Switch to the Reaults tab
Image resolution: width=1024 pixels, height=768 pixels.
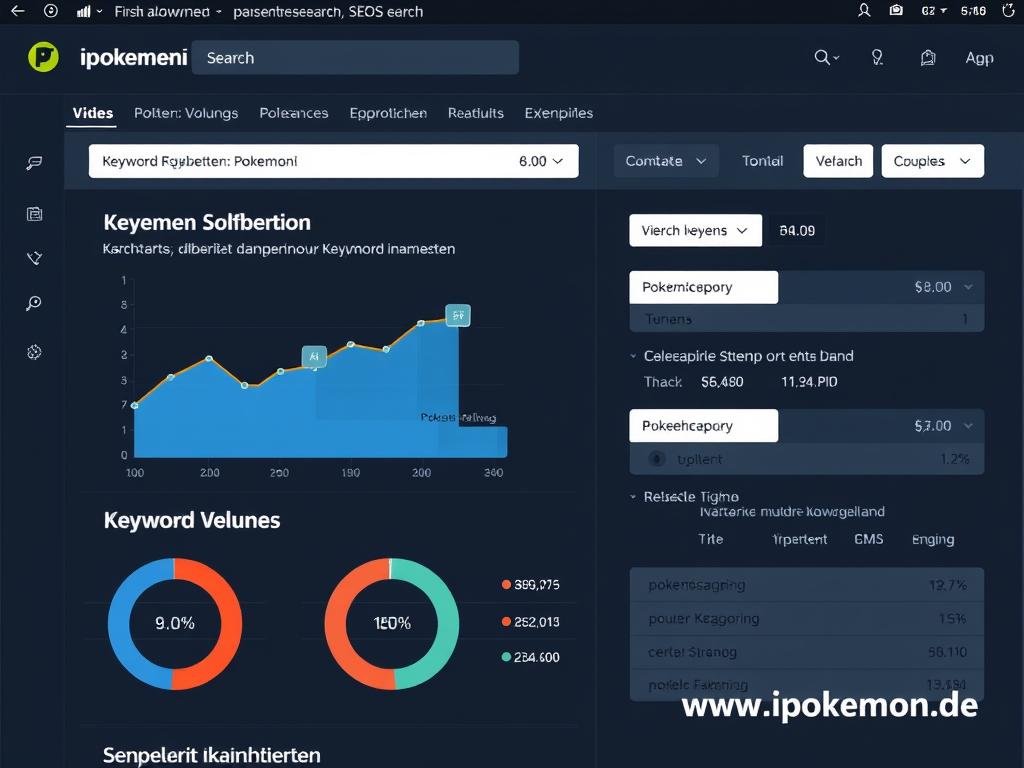(x=475, y=113)
